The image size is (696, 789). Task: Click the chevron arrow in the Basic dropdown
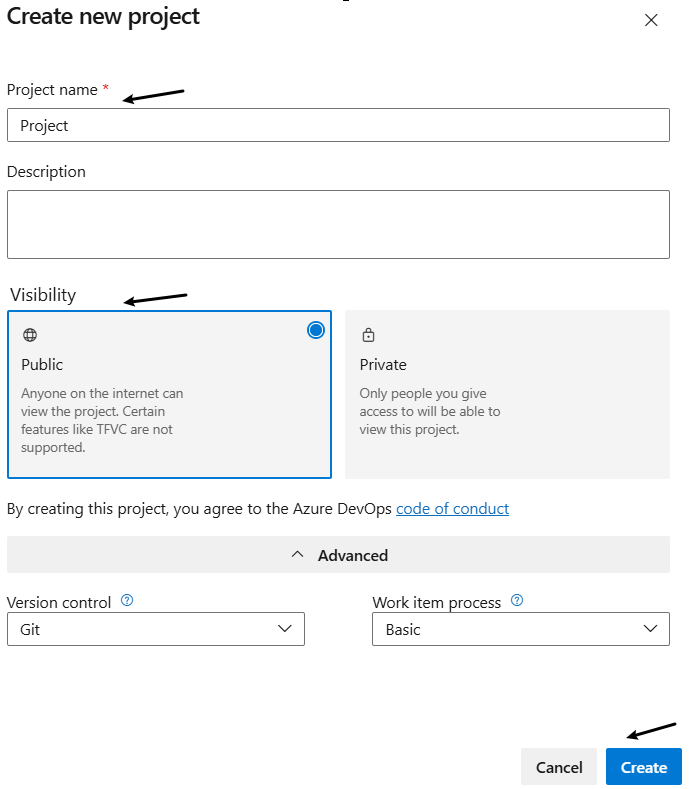651,629
